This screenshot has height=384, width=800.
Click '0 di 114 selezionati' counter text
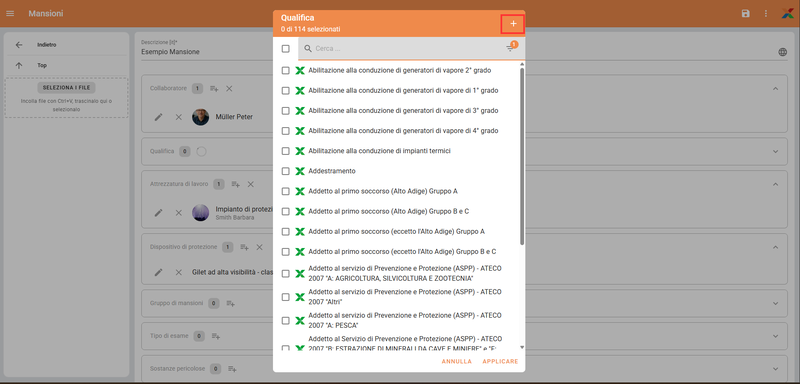311,30
